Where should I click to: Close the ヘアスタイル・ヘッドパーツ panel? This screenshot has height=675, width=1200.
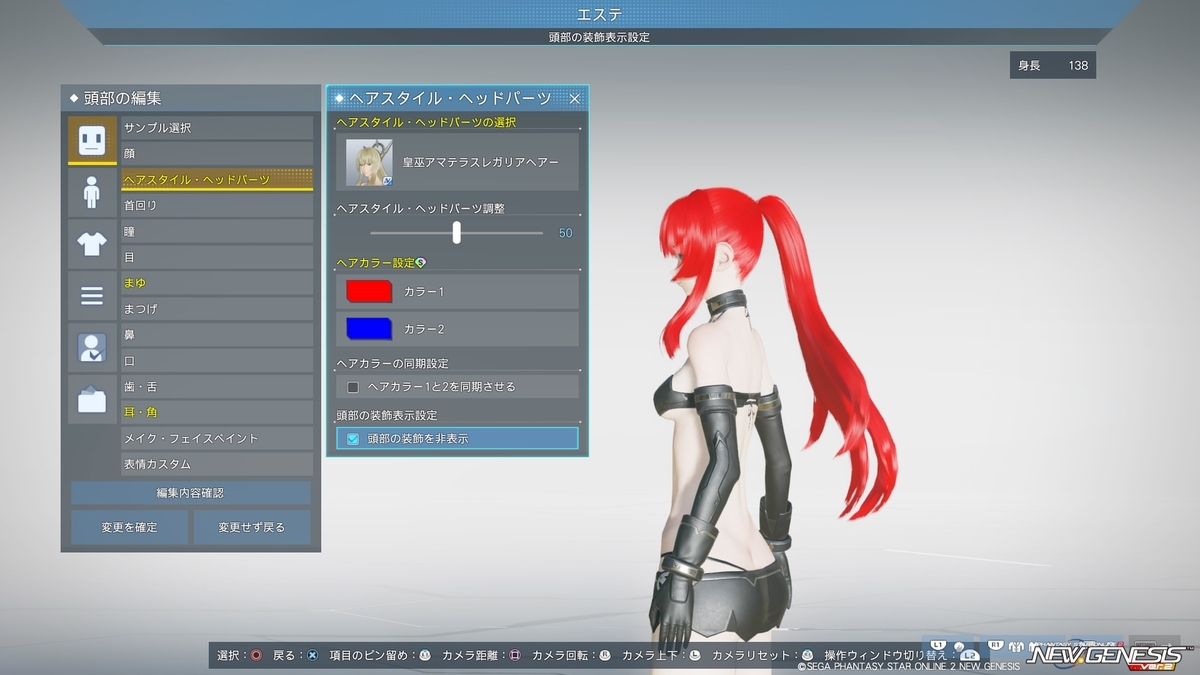(x=574, y=98)
